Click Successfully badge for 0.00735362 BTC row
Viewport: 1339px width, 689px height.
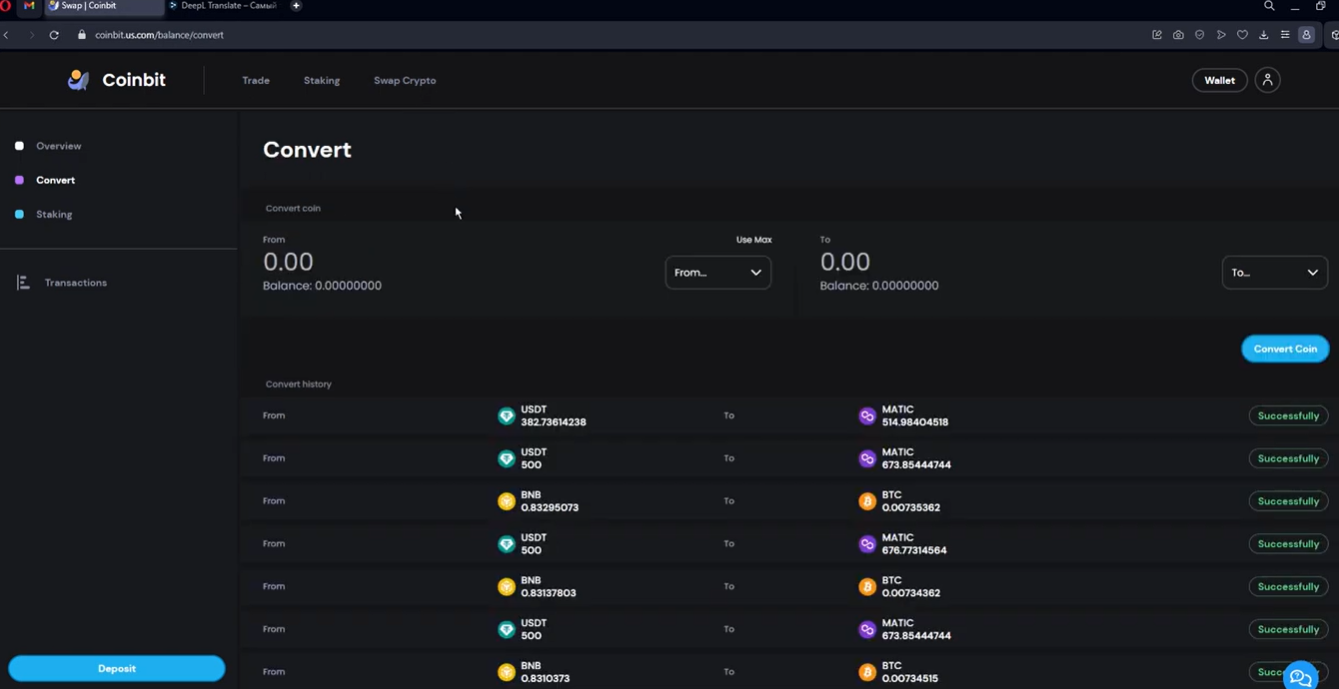pyautogui.click(x=1288, y=501)
